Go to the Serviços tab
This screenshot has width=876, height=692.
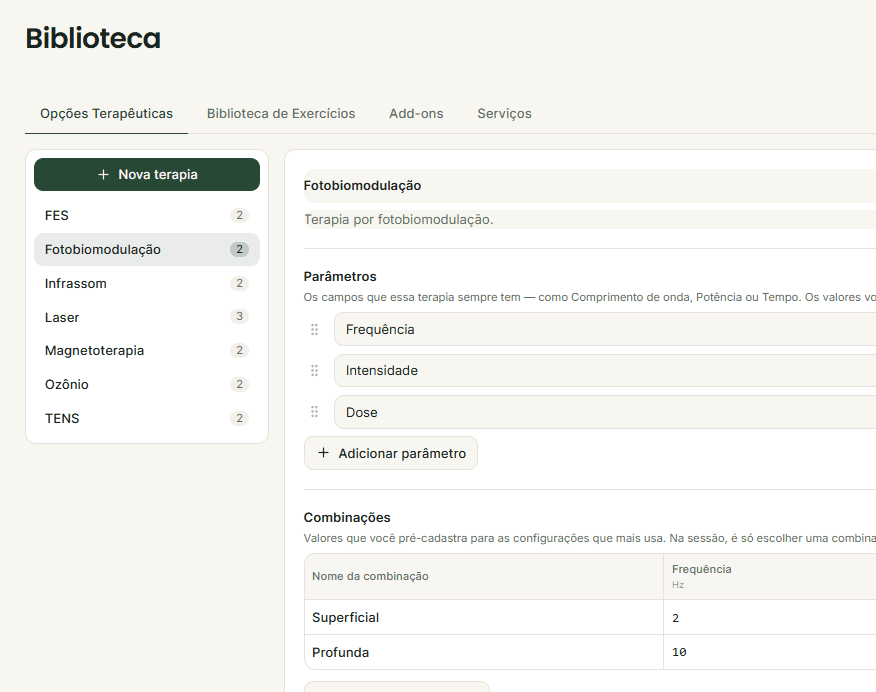point(504,113)
